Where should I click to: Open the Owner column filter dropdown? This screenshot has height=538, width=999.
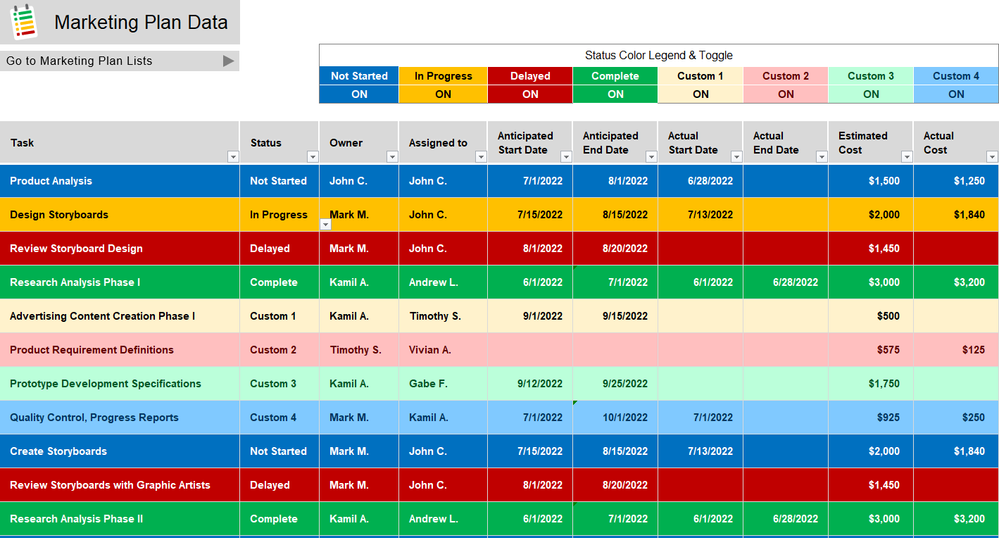point(392,157)
